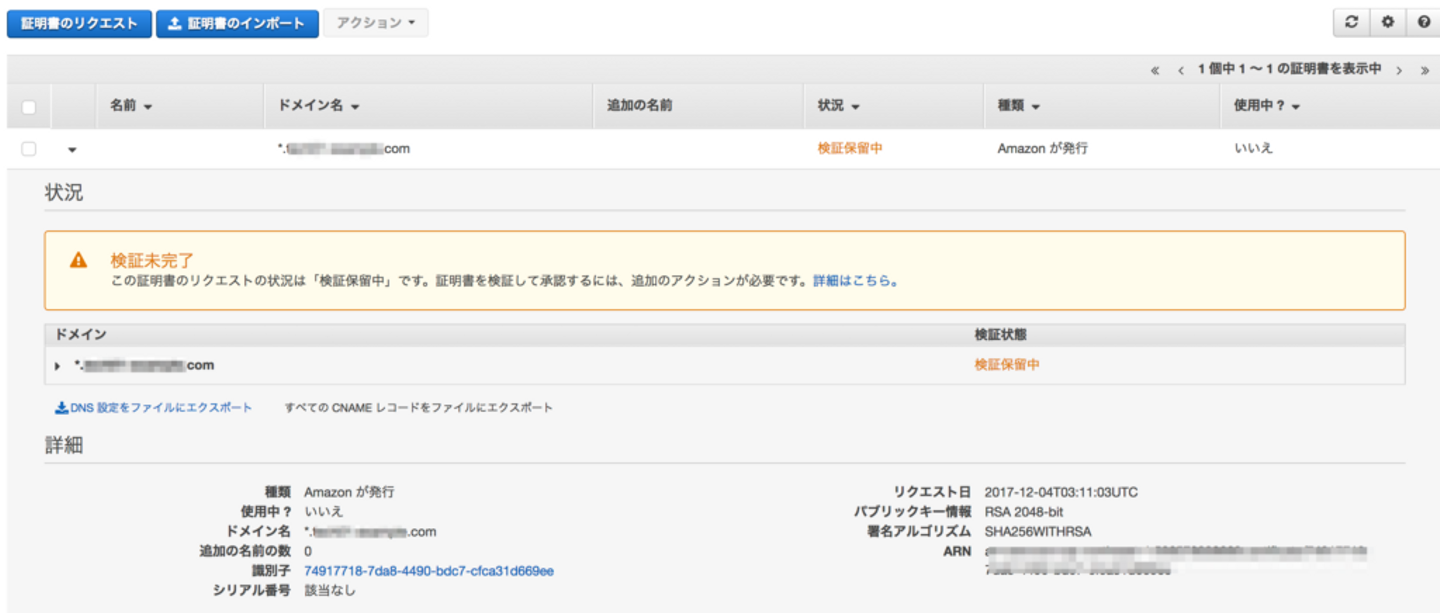Click 証明書のインポート button
The height and width of the screenshot is (613, 1440).
[x=237, y=24]
